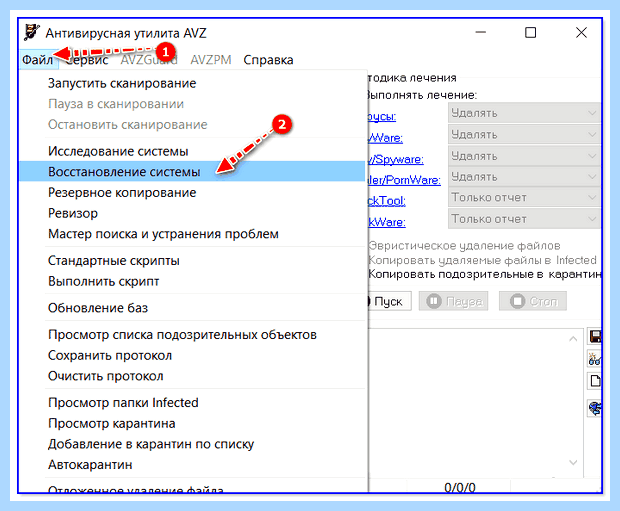The image size is (620, 511).
Task: Open the Сервис menu
Action: (x=87, y=60)
